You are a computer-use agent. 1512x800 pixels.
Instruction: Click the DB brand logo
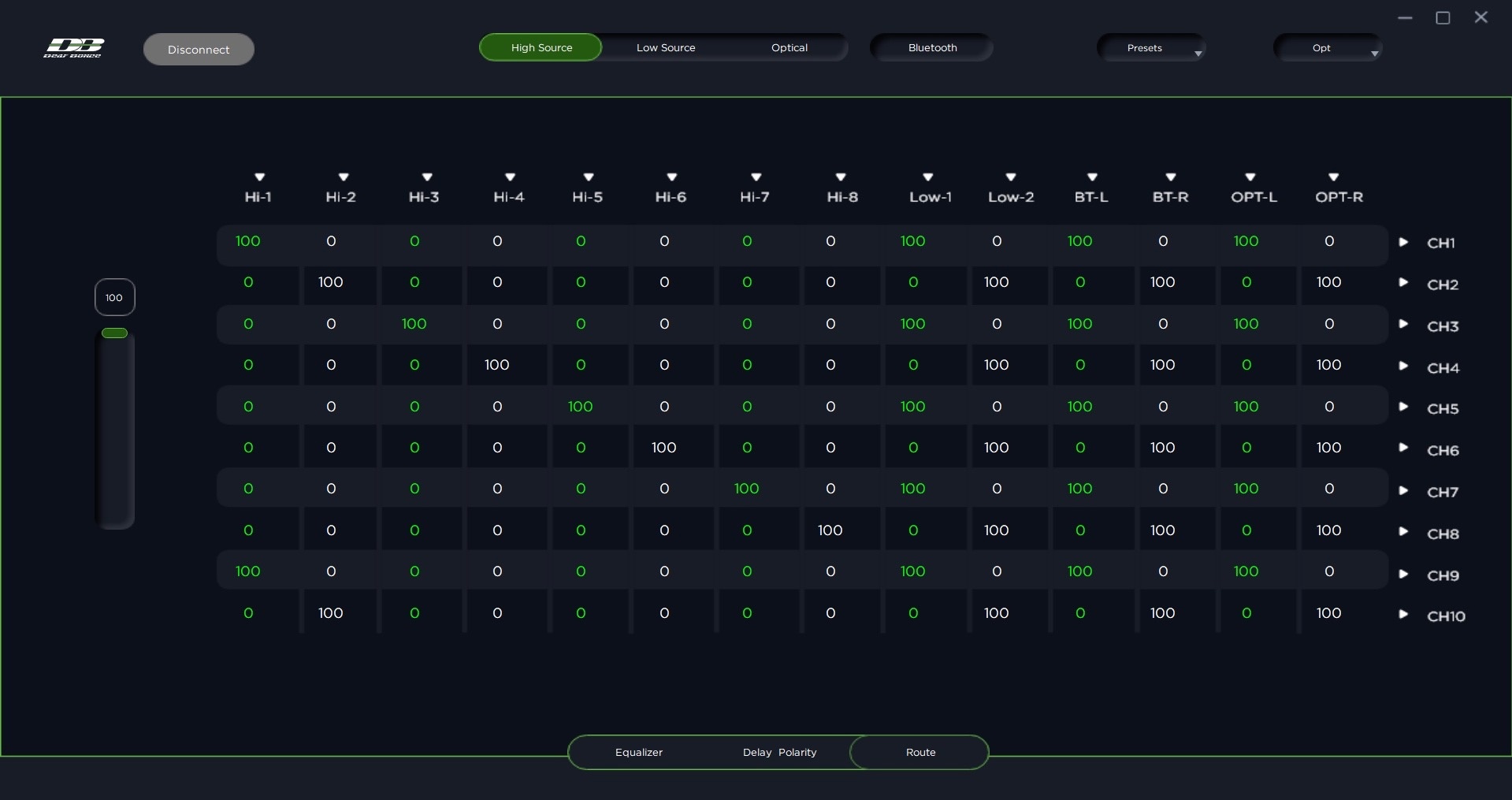[72, 48]
